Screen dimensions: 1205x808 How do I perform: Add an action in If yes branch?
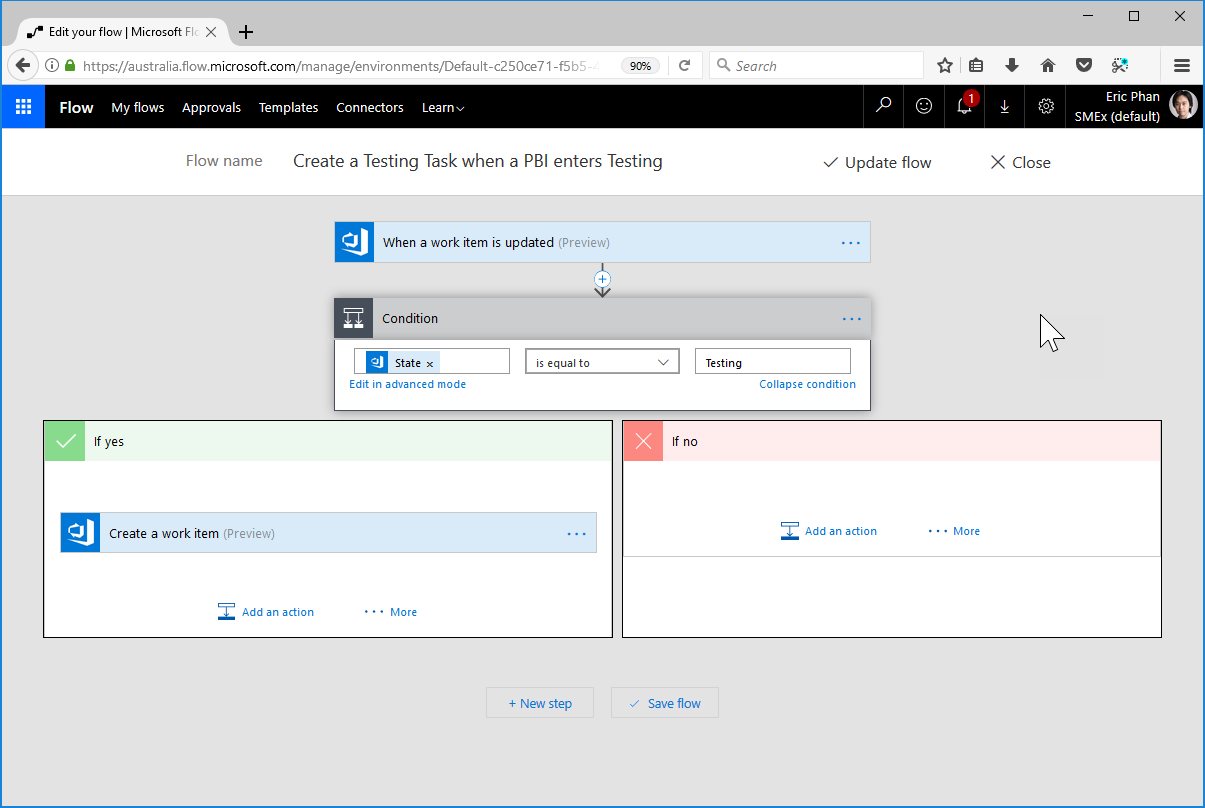(x=266, y=612)
